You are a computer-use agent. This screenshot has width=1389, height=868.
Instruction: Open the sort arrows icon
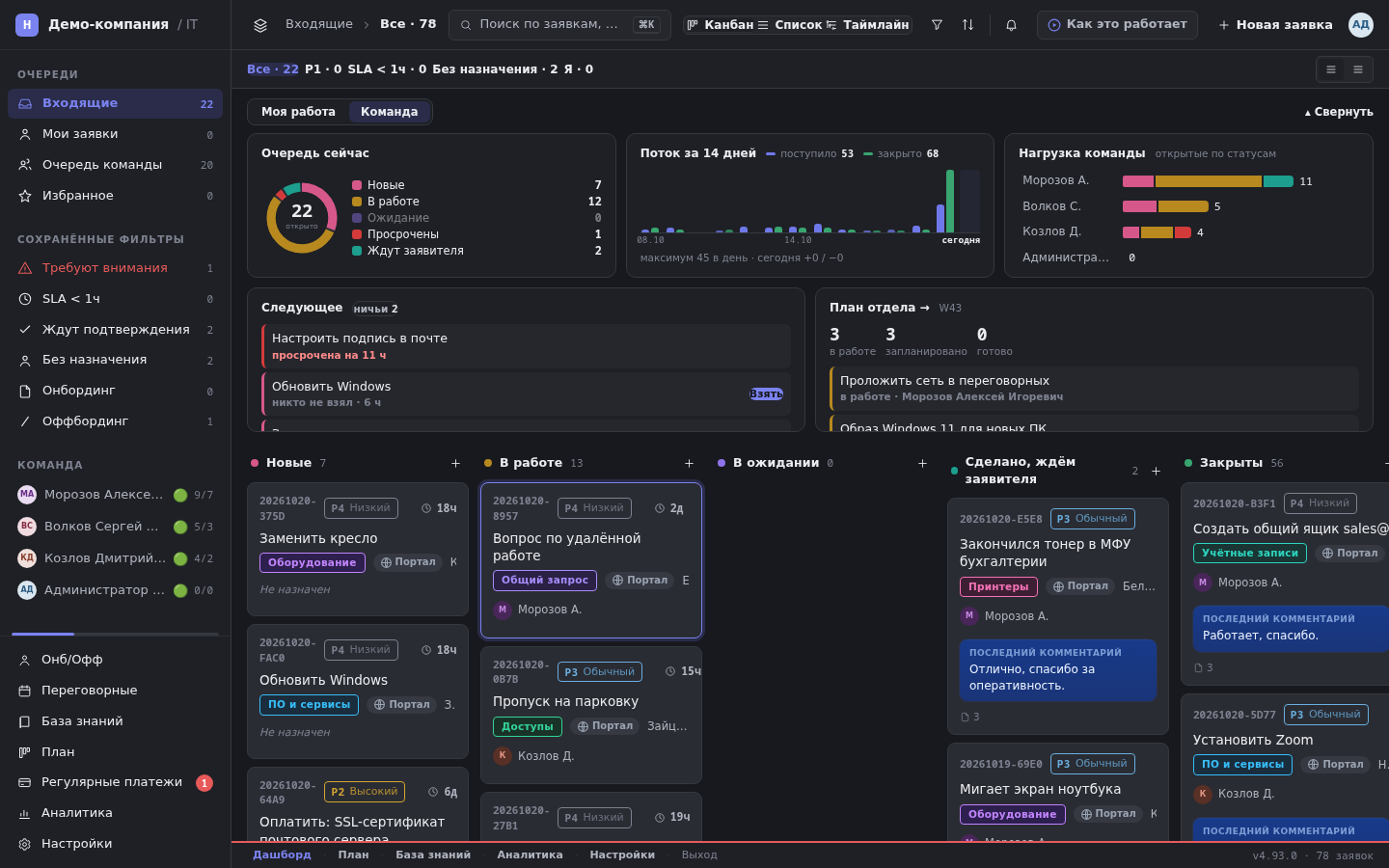(x=967, y=25)
